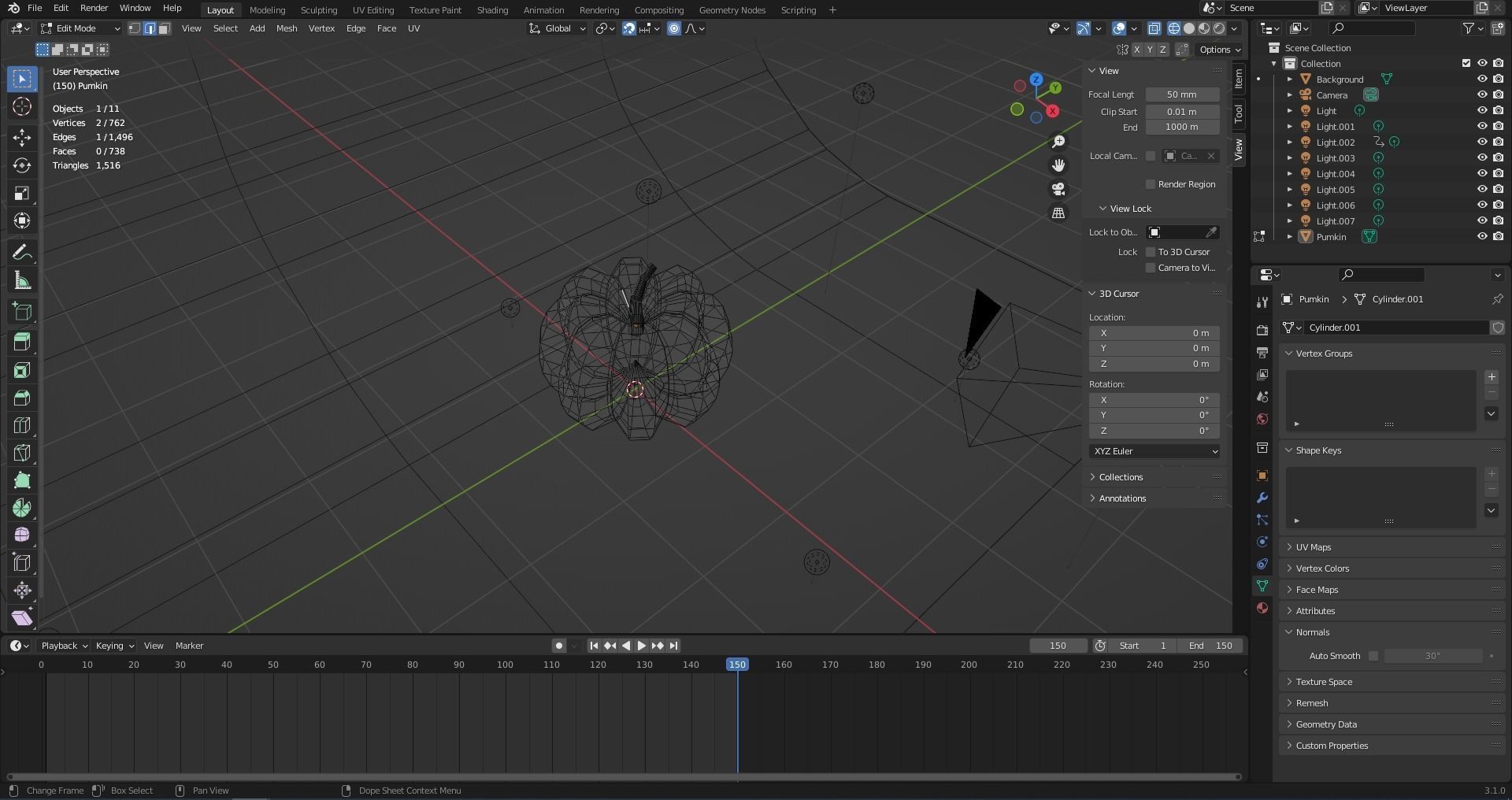Open the Marker menu in timeline
Viewport: 1512px width, 800px height.
tap(189, 646)
